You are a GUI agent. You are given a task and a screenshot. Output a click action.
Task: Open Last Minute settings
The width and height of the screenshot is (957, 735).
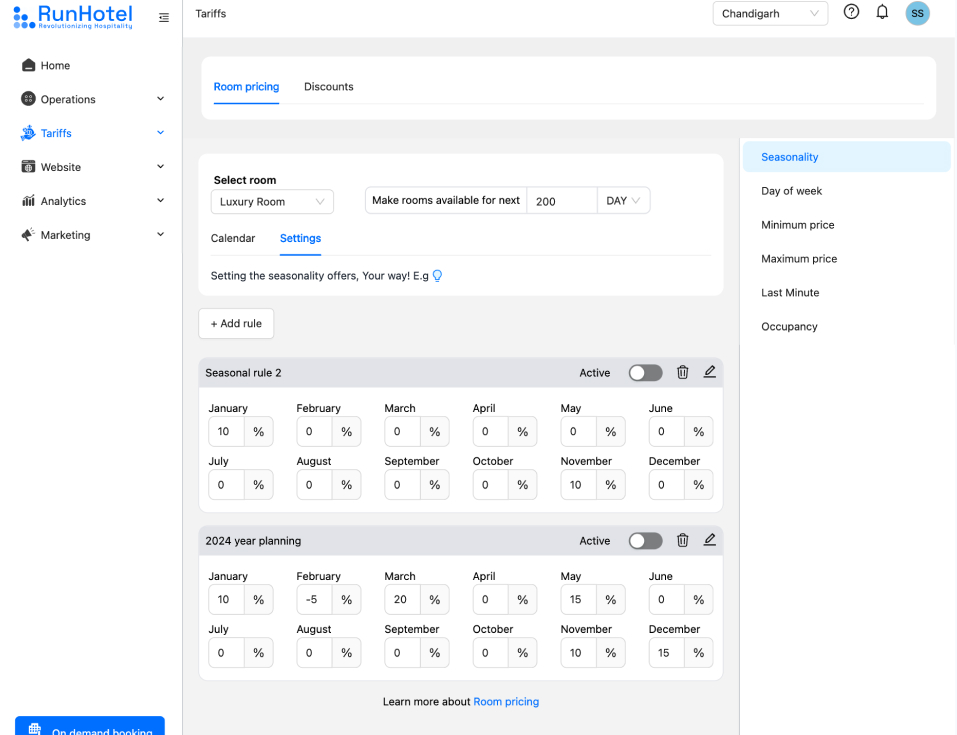click(790, 292)
